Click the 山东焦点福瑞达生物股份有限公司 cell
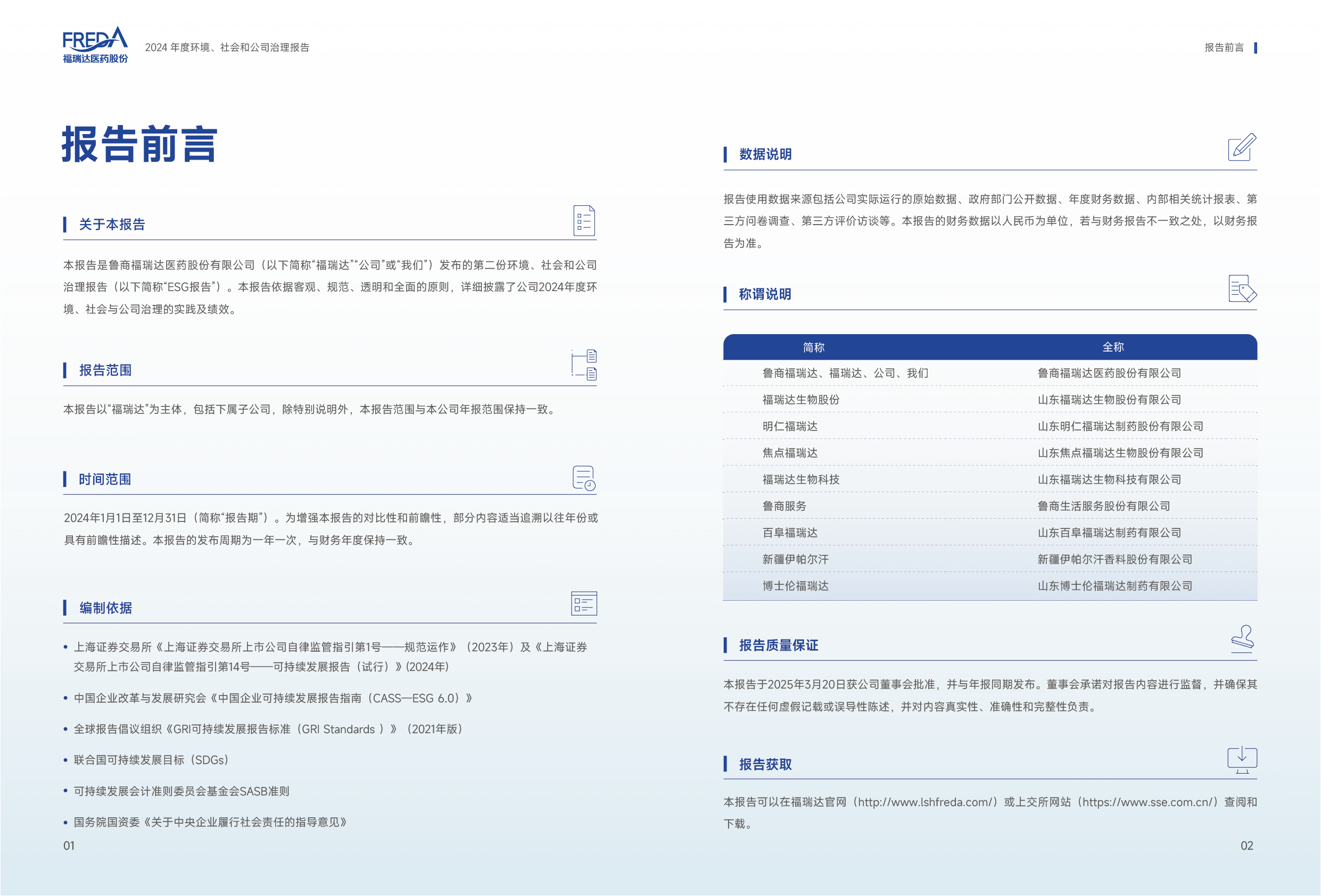The width and height of the screenshot is (1321, 896). 1120,453
